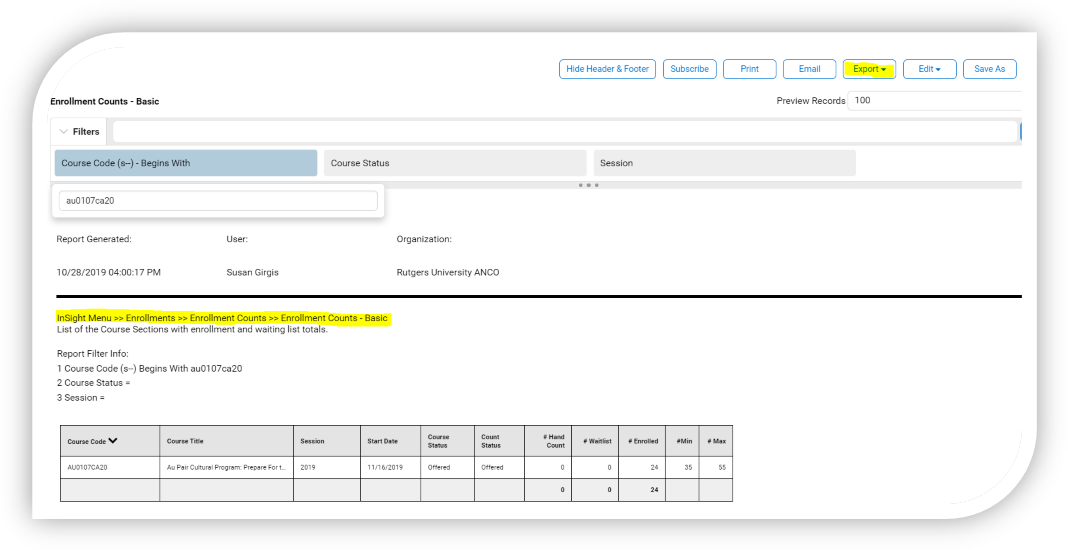Image resolution: width=1068 pixels, height=550 pixels.
Task: Select the Course Code Begins With filter
Action: (x=185, y=163)
